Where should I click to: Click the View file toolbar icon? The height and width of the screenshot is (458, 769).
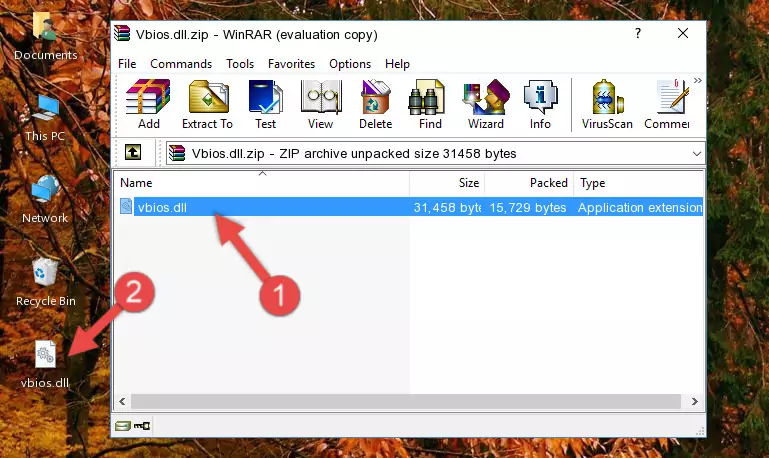321,104
